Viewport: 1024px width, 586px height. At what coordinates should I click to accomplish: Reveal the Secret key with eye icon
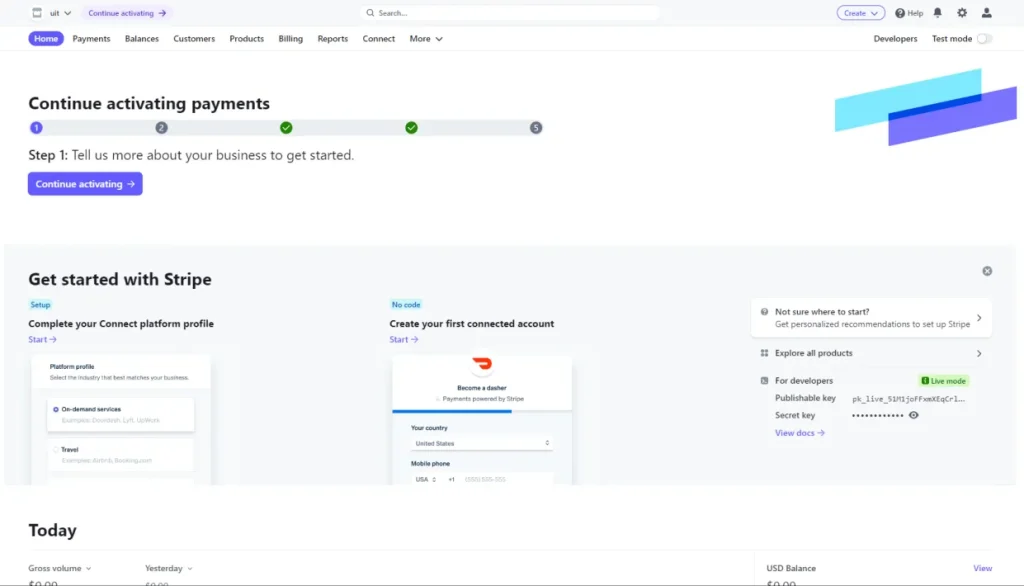click(x=913, y=415)
